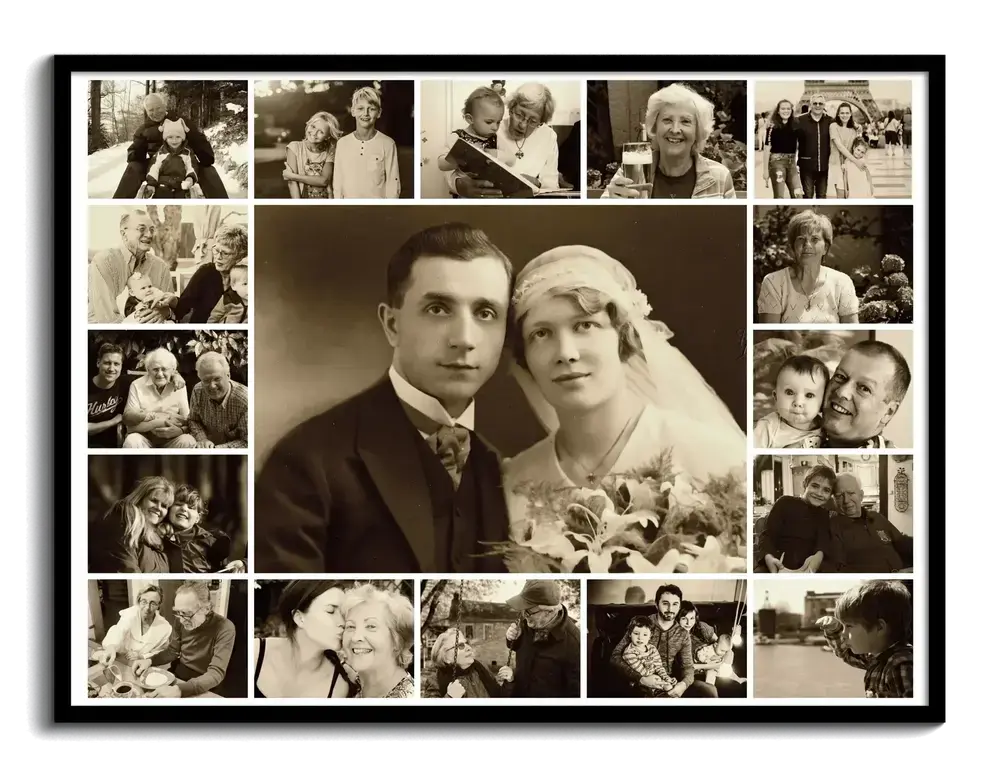This screenshot has height=777, width=1000.
Task: Select the central vintage wedding portrait
Action: pos(500,388)
